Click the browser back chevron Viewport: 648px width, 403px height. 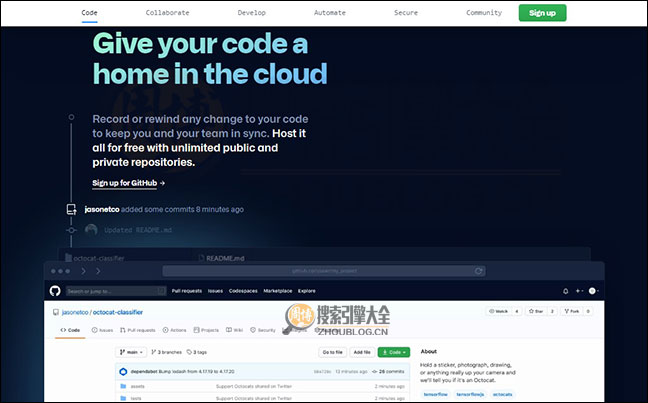pos(83,271)
